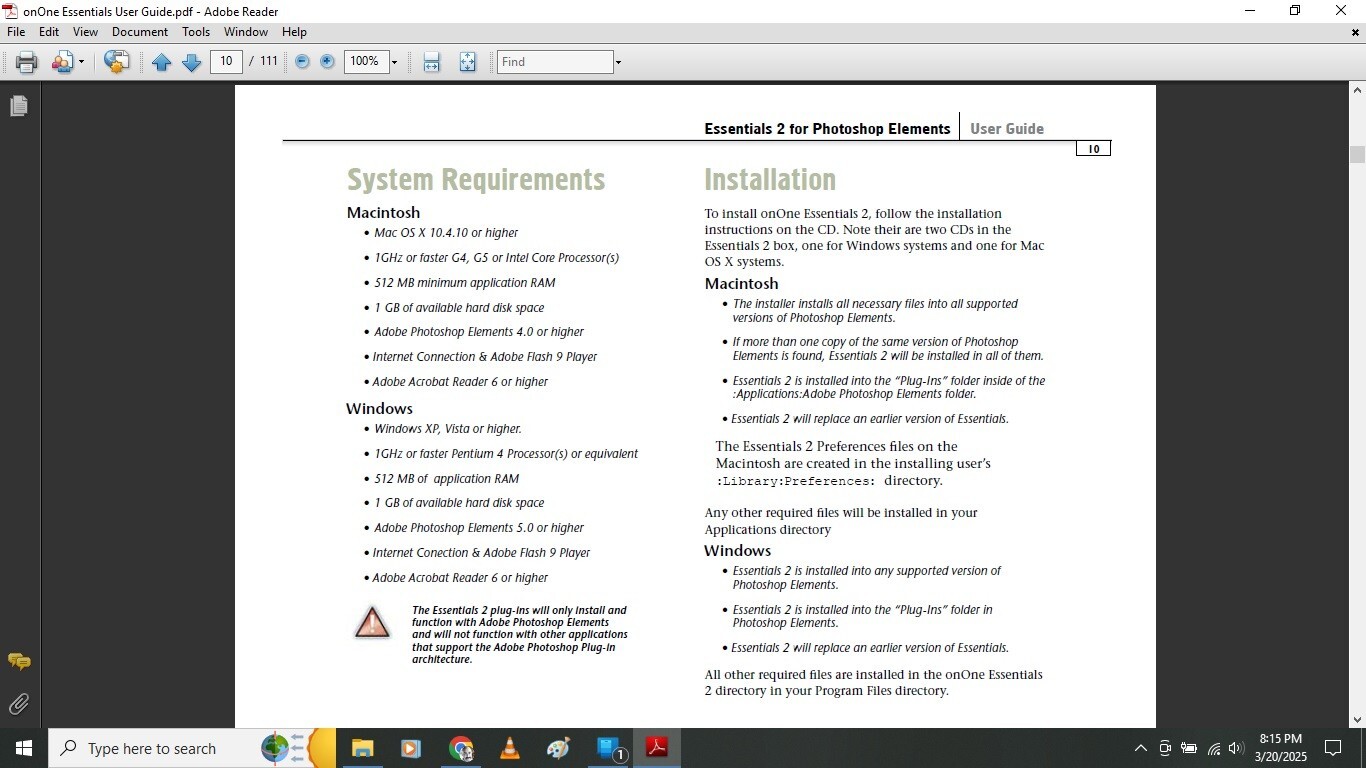
Task: Open Google Chrome from the taskbar
Action: point(460,748)
